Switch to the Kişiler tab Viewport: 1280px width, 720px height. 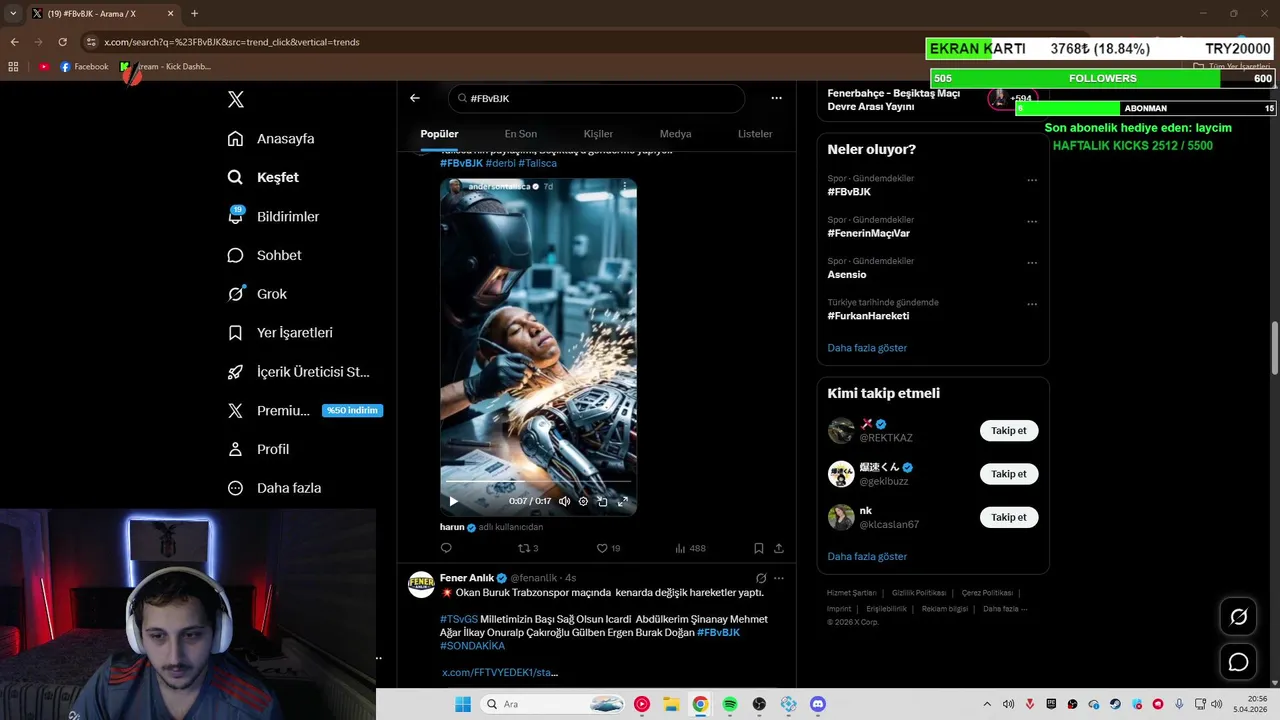point(598,134)
